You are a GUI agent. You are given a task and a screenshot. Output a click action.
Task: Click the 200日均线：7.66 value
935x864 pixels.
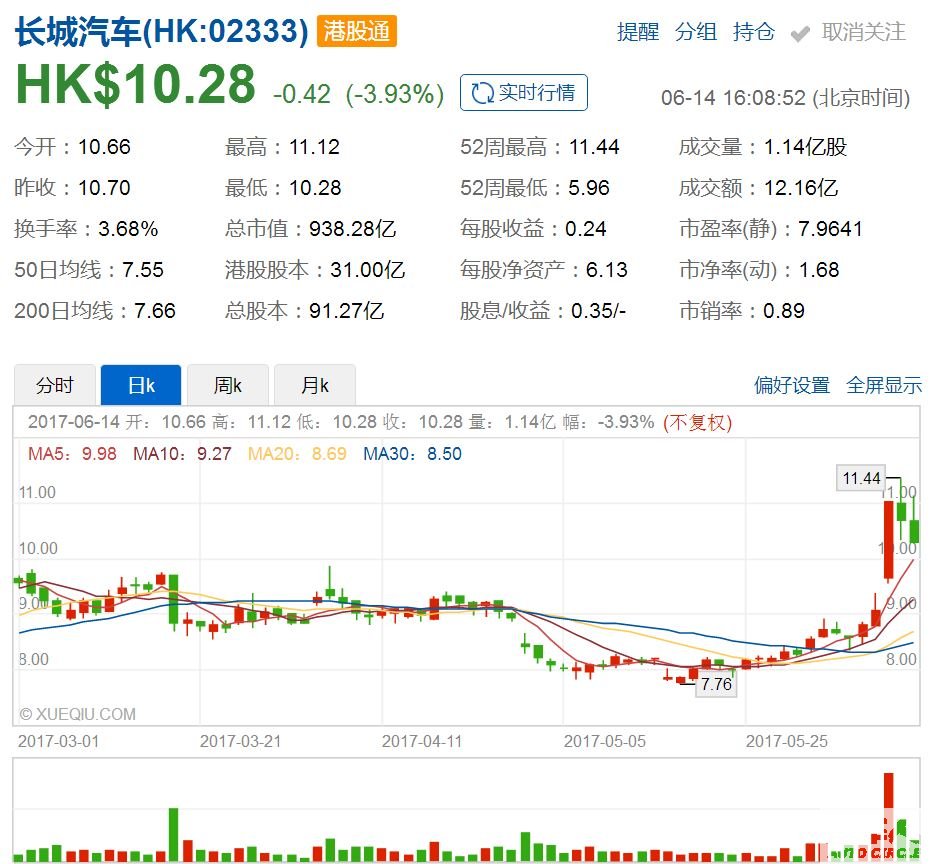pyautogui.click(x=95, y=311)
